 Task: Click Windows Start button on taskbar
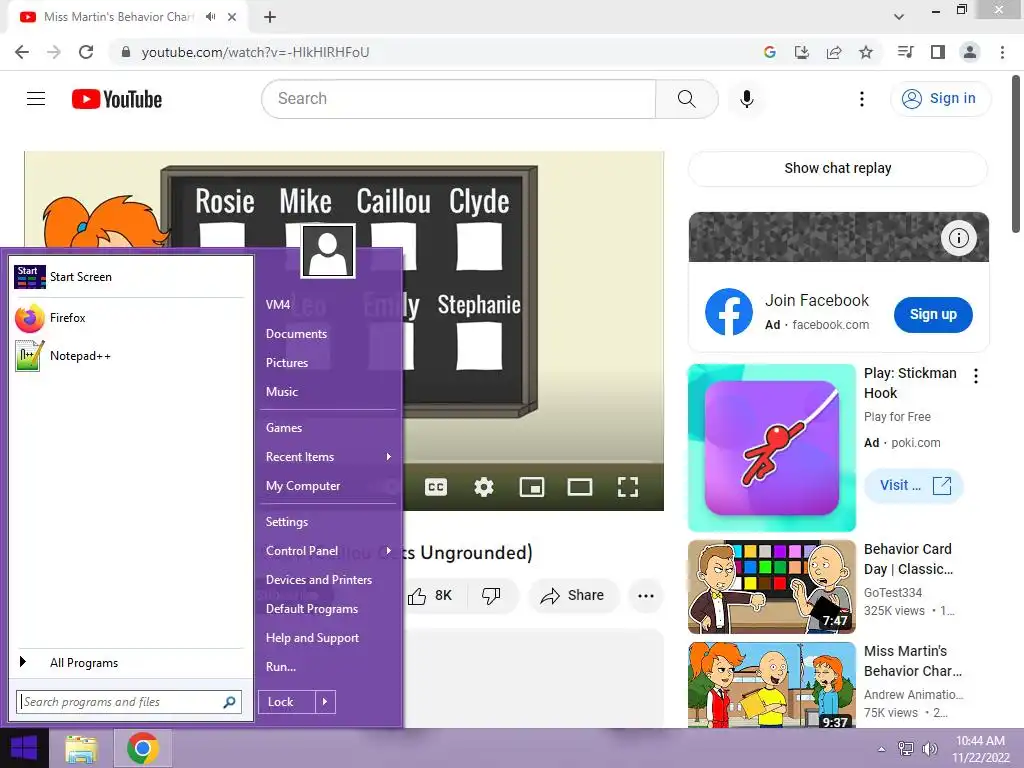24,748
